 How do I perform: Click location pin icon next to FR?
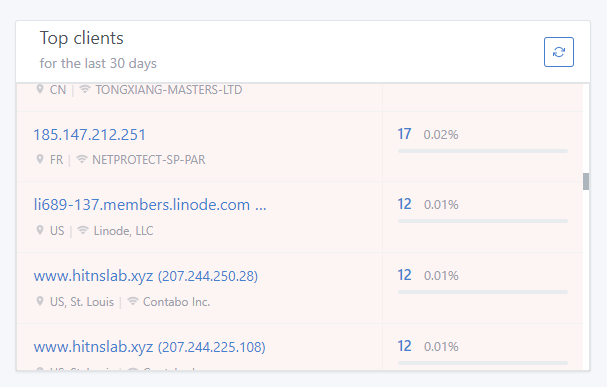point(39,159)
